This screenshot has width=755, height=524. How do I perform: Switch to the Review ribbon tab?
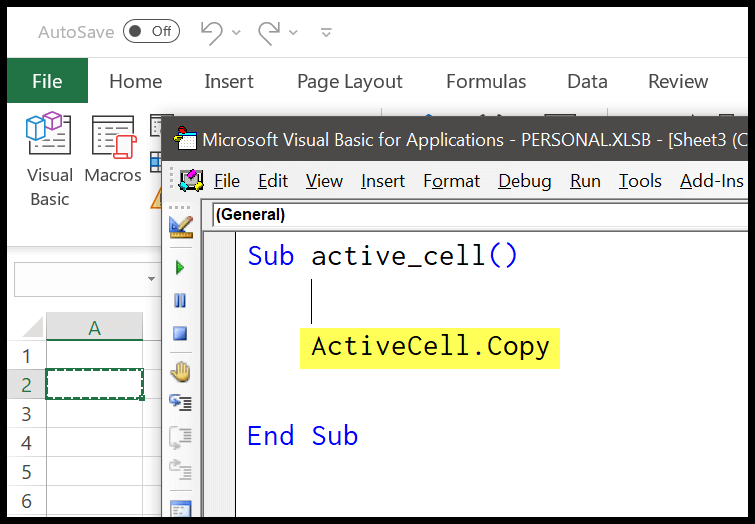coord(678,81)
